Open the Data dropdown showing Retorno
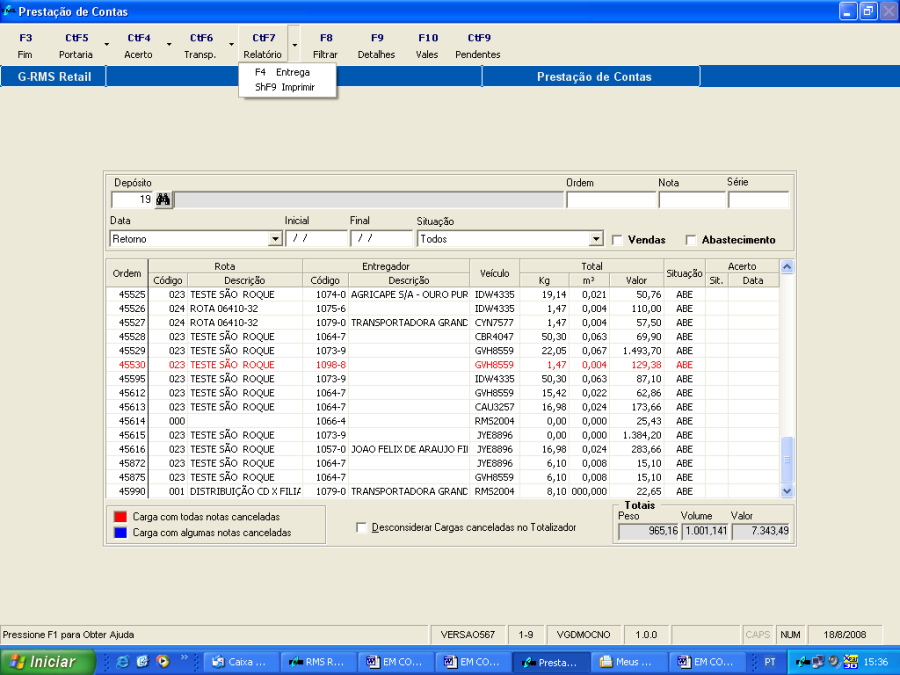Image resolution: width=900 pixels, height=675 pixels. click(275, 239)
